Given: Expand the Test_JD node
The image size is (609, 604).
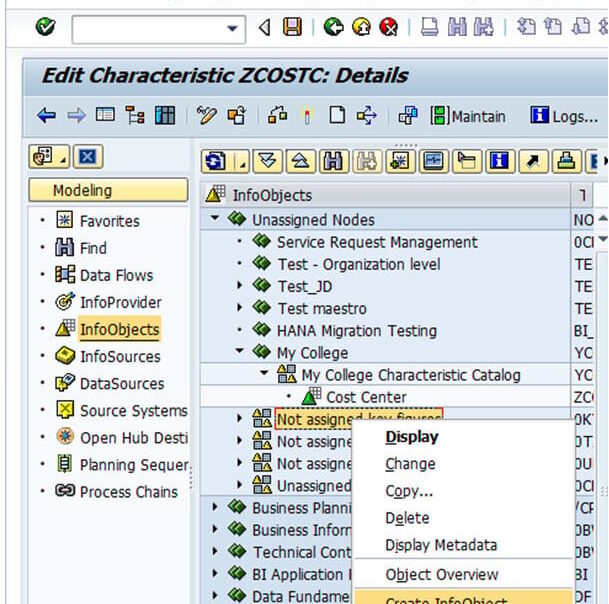Looking at the screenshot, I should (240, 286).
